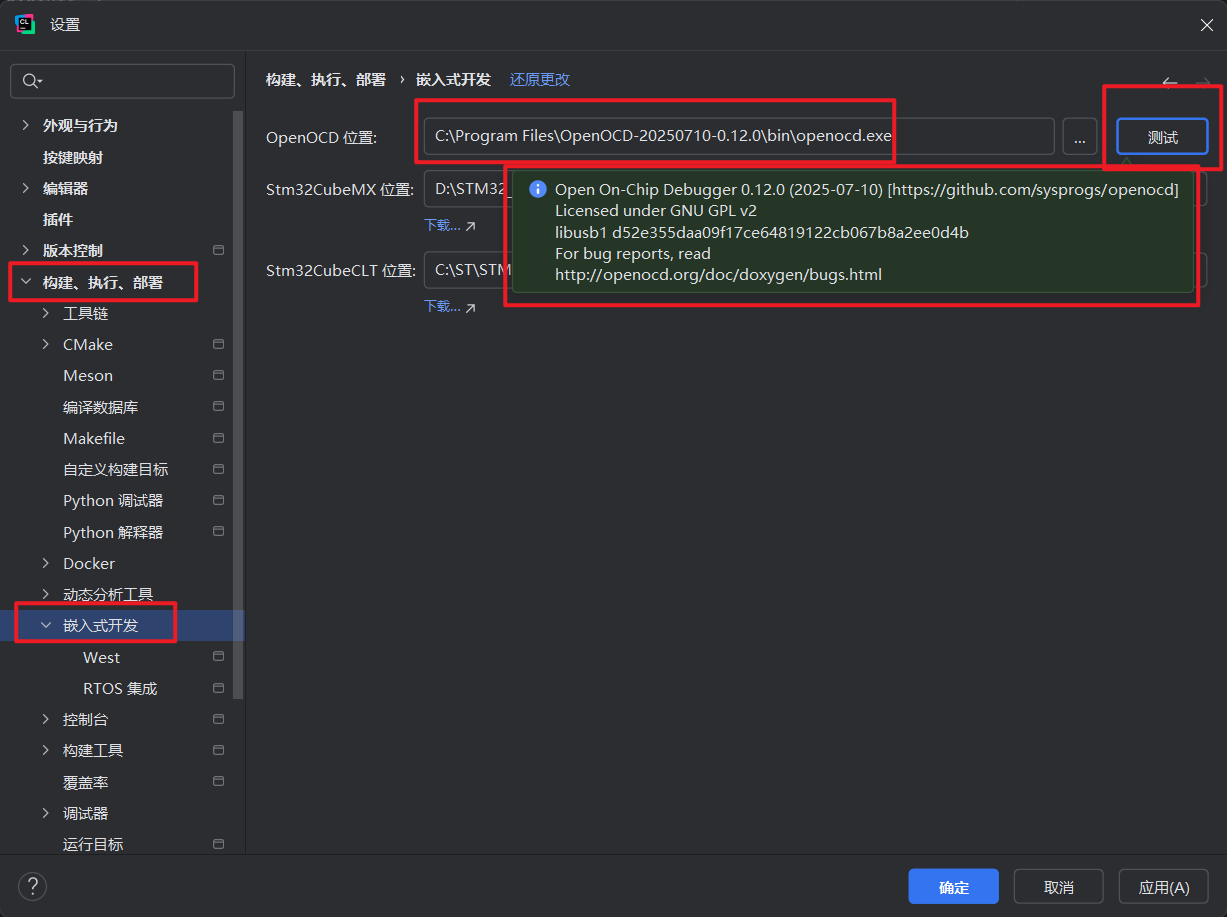The image size is (1227, 917).
Task: Click the settings search input box
Action: click(122, 81)
